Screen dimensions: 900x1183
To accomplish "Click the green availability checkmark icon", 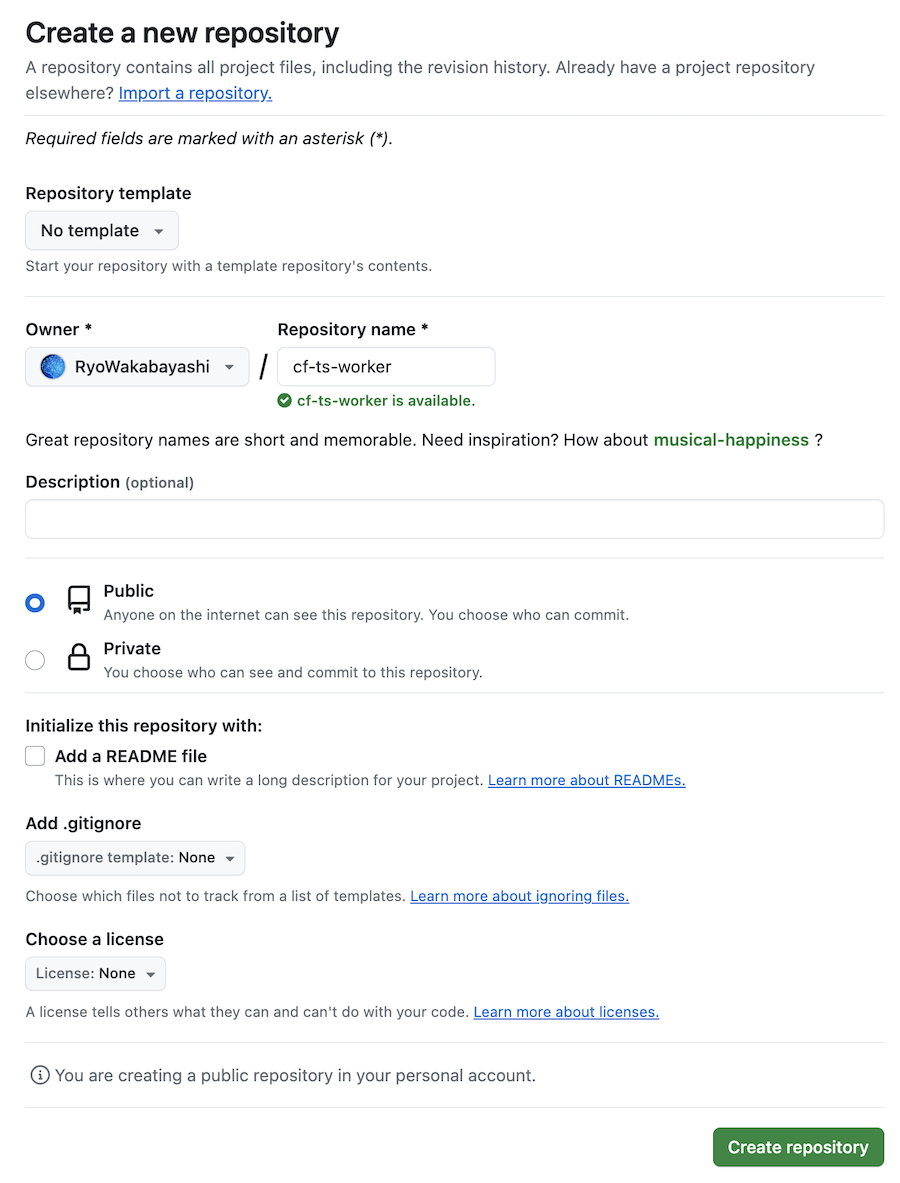I will [x=285, y=401].
